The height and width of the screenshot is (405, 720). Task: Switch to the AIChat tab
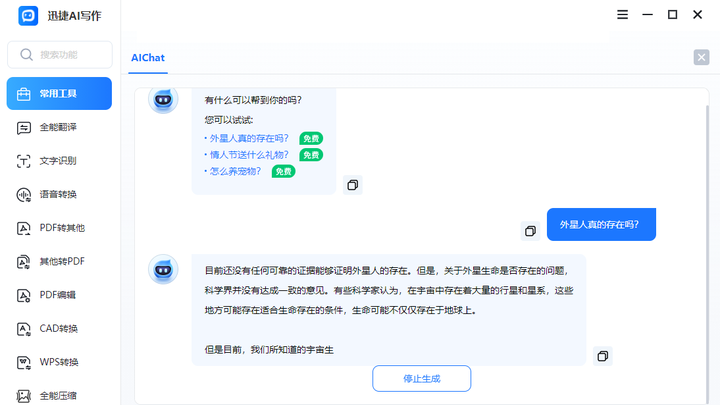pos(148,58)
